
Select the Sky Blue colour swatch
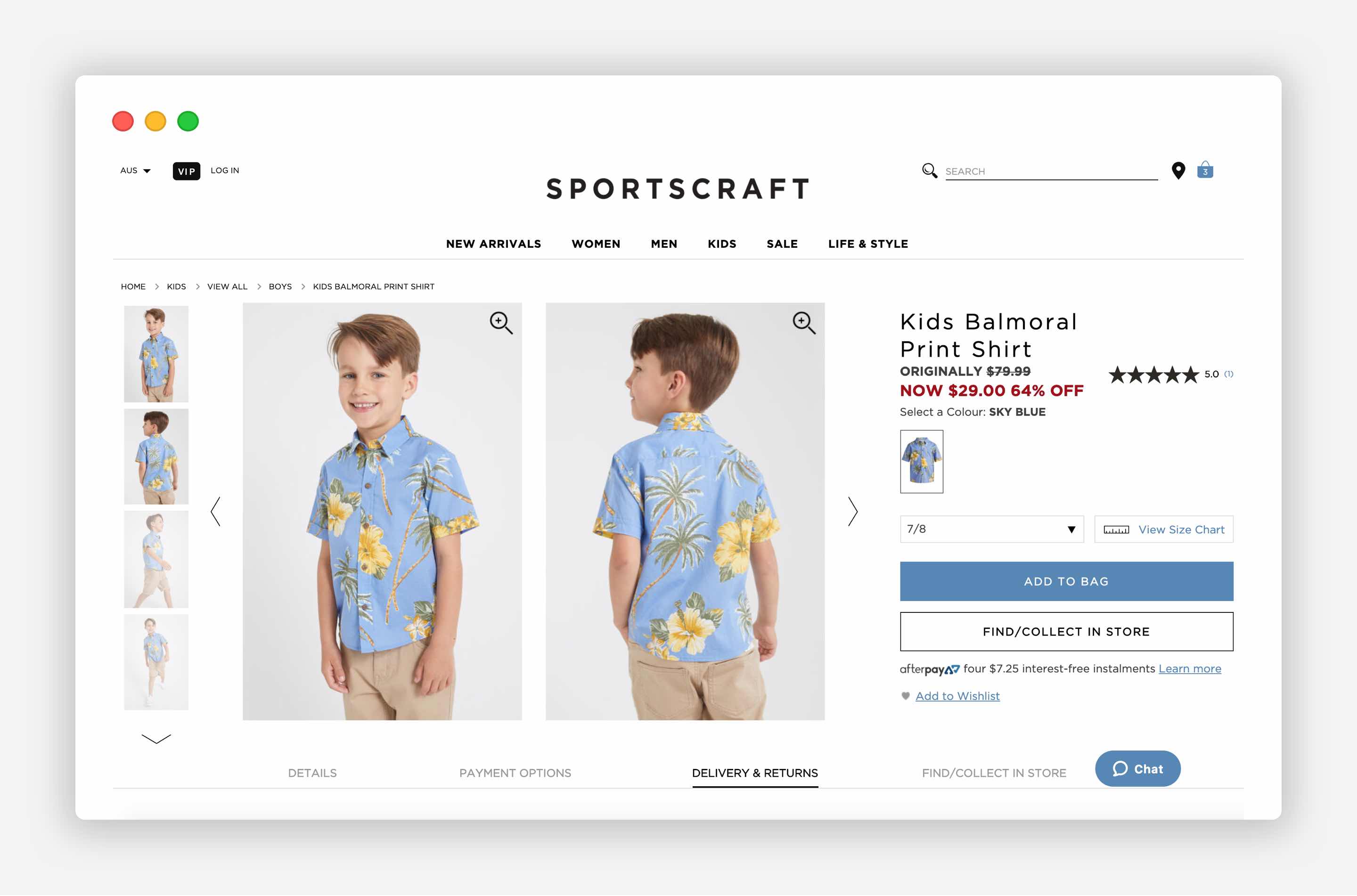coord(921,461)
